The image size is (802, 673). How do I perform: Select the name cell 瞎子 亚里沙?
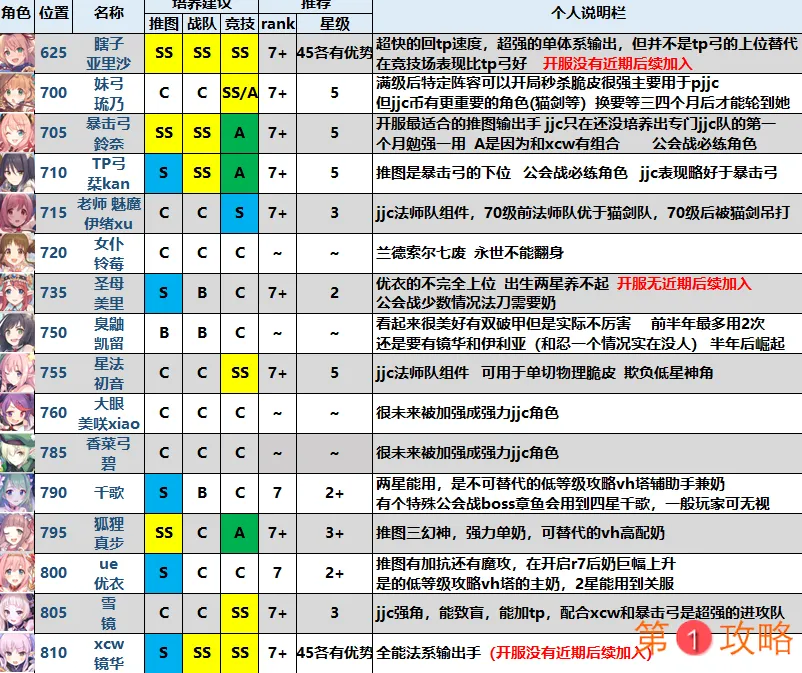(x=109, y=53)
